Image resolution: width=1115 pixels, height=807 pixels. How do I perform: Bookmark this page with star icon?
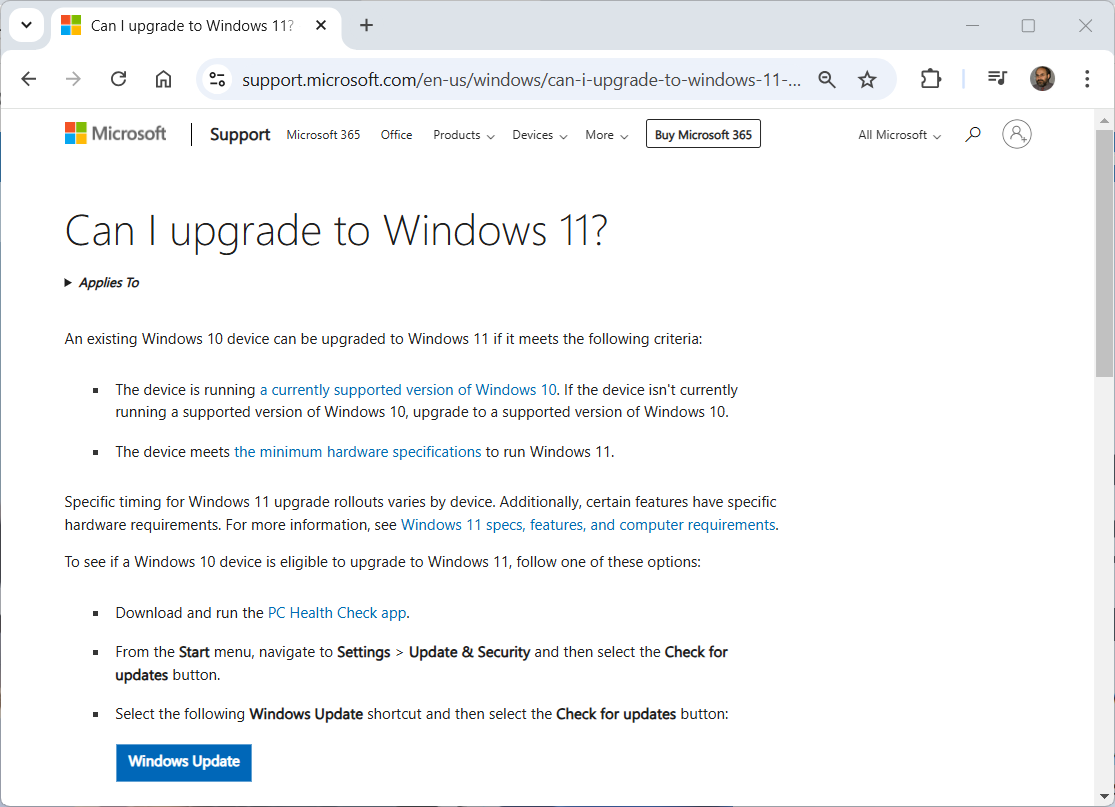[x=867, y=79]
